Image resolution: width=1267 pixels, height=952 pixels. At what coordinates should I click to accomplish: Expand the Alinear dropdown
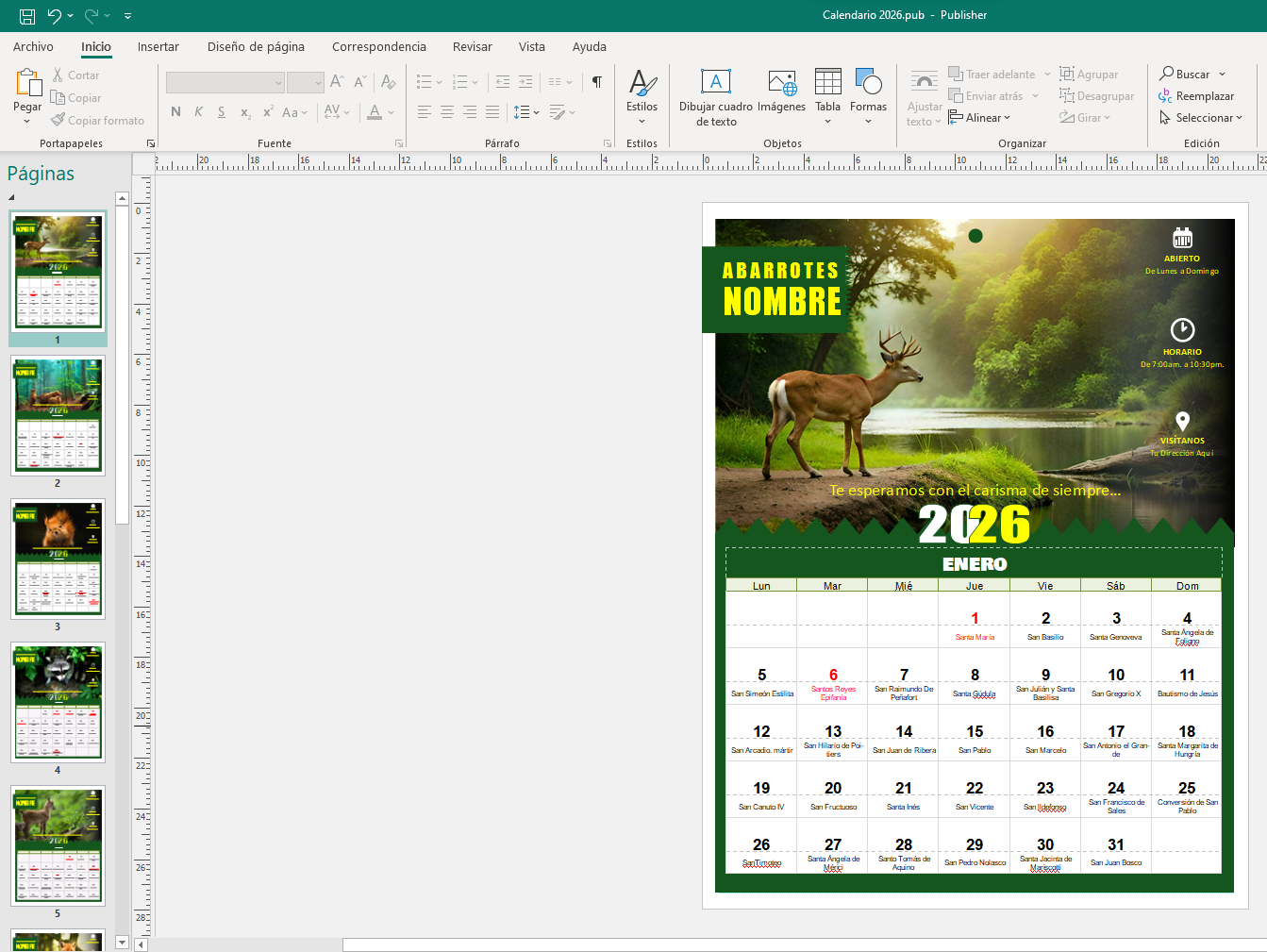(979, 118)
